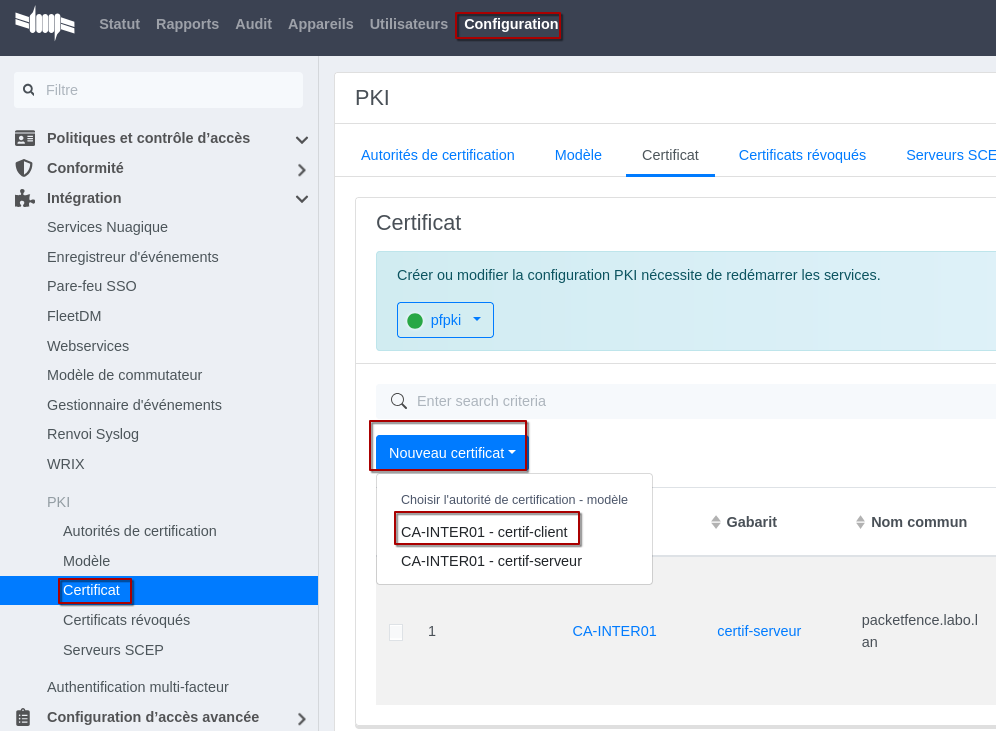Open the pfpki service dropdown
The height and width of the screenshot is (731, 996).
(445, 320)
